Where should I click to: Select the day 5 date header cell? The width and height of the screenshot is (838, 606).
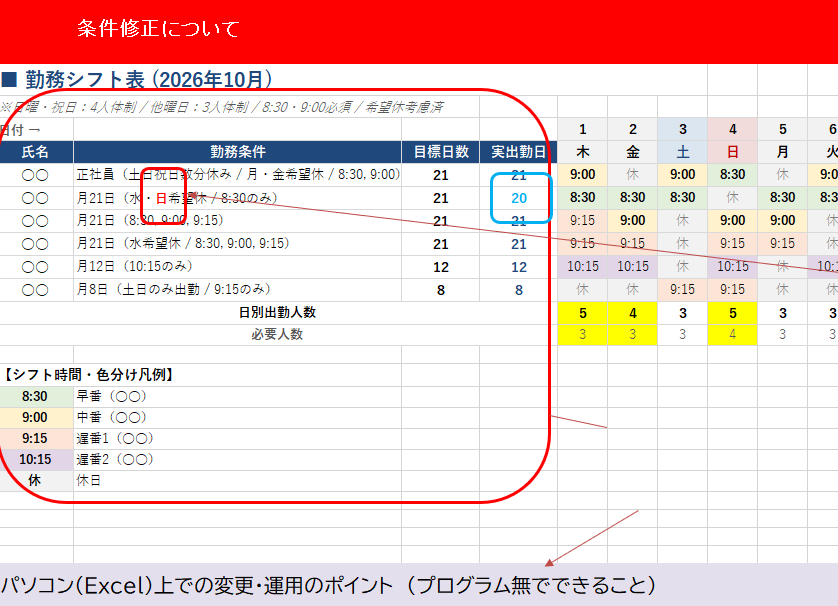coord(782,129)
